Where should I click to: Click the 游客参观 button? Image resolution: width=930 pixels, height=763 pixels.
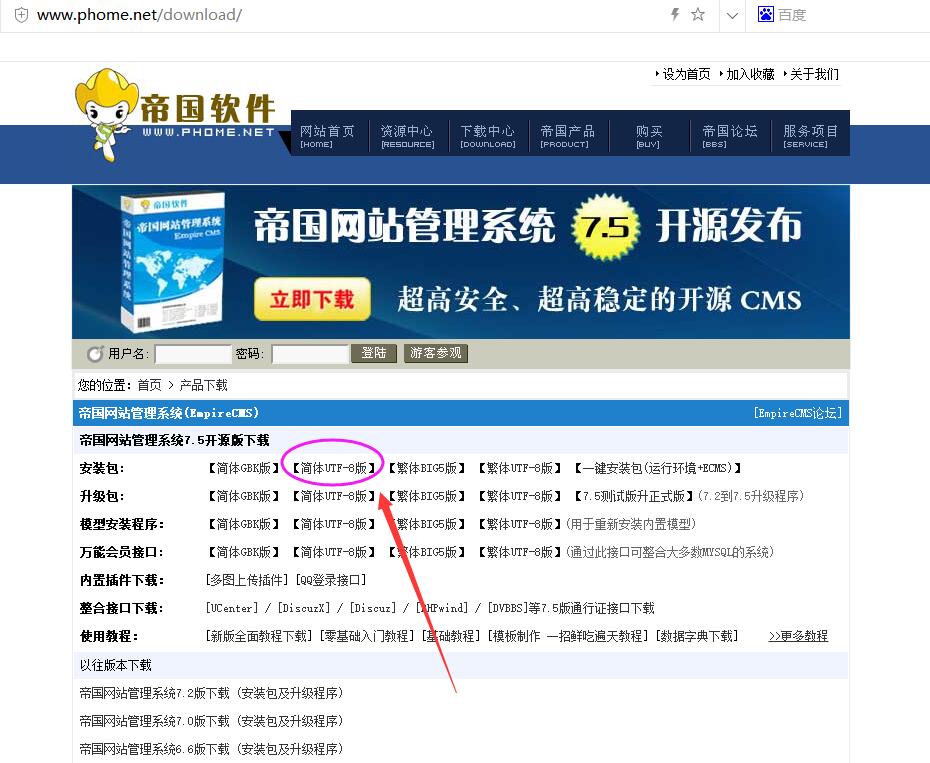pyautogui.click(x=436, y=353)
